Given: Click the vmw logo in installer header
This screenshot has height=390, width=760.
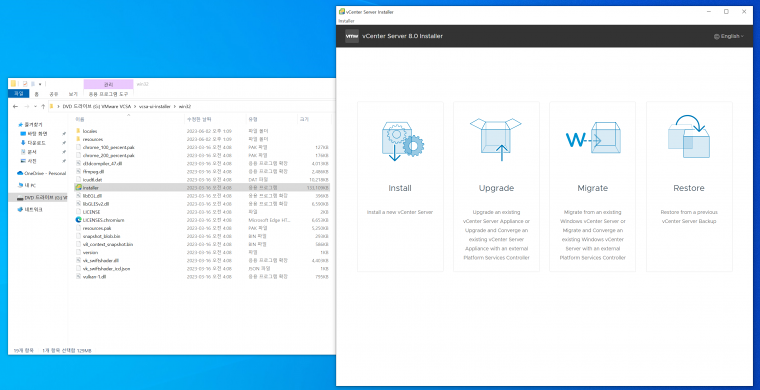Looking at the screenshot, I should pos(352,36).
